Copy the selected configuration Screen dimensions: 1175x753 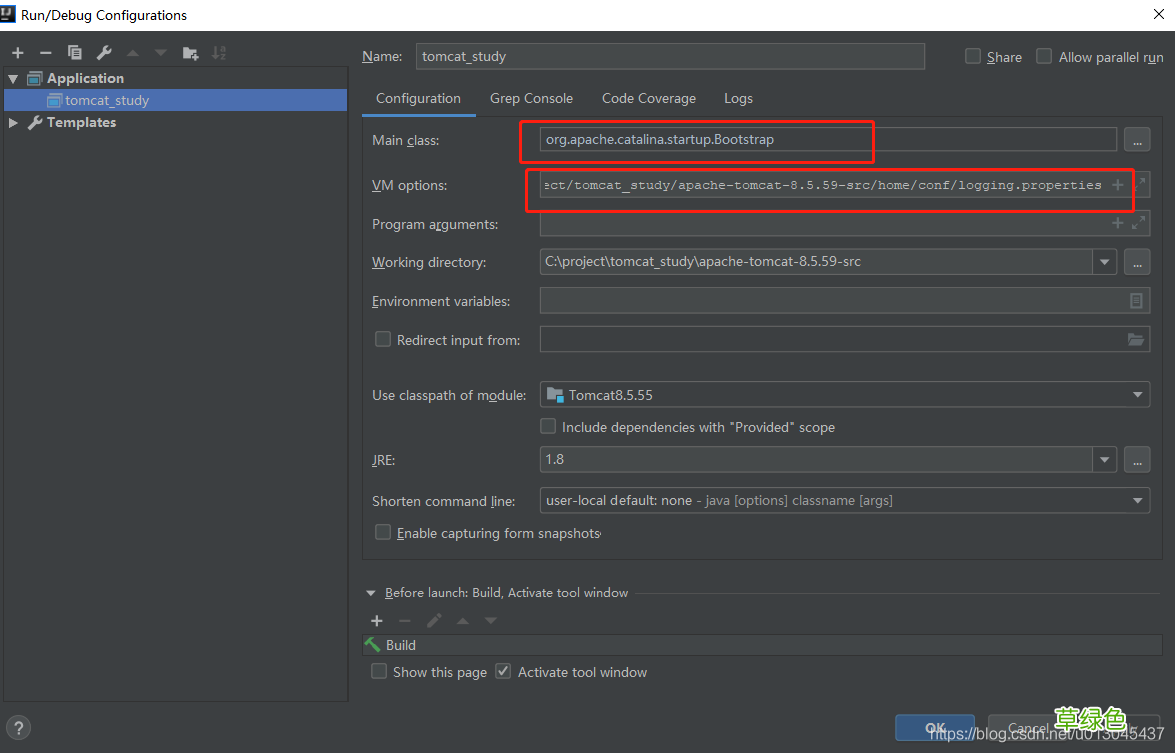pyautogui.click(x=74, y=52)
